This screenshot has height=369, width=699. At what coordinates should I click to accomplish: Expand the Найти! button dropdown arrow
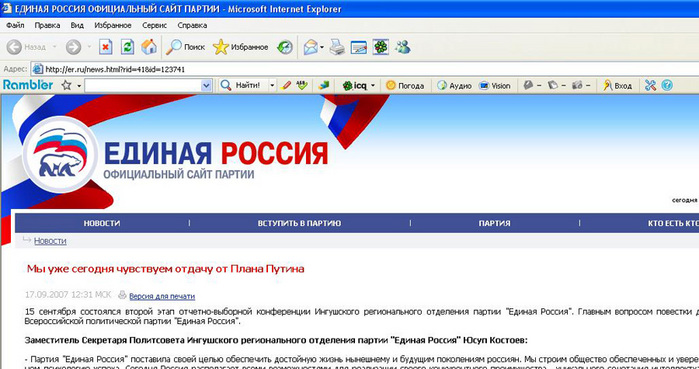pyautogui.click(x=272, y=86)
